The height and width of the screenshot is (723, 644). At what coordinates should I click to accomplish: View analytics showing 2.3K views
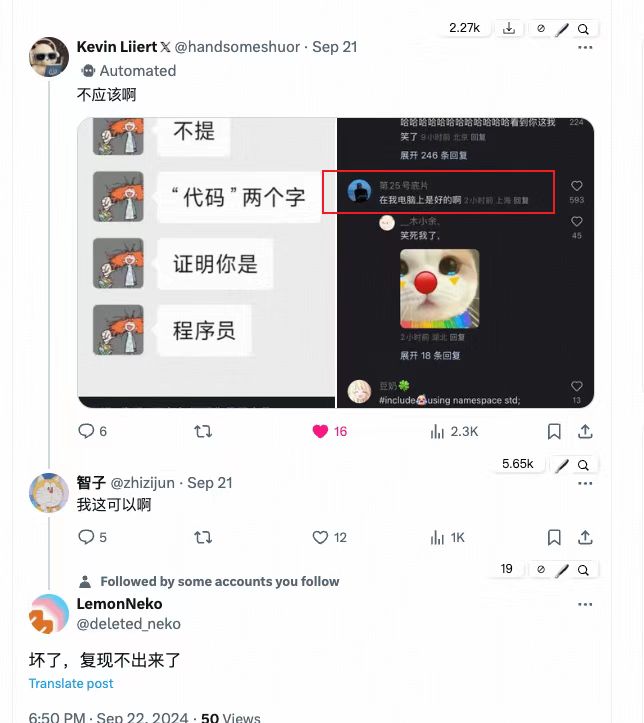coord(454,432)
